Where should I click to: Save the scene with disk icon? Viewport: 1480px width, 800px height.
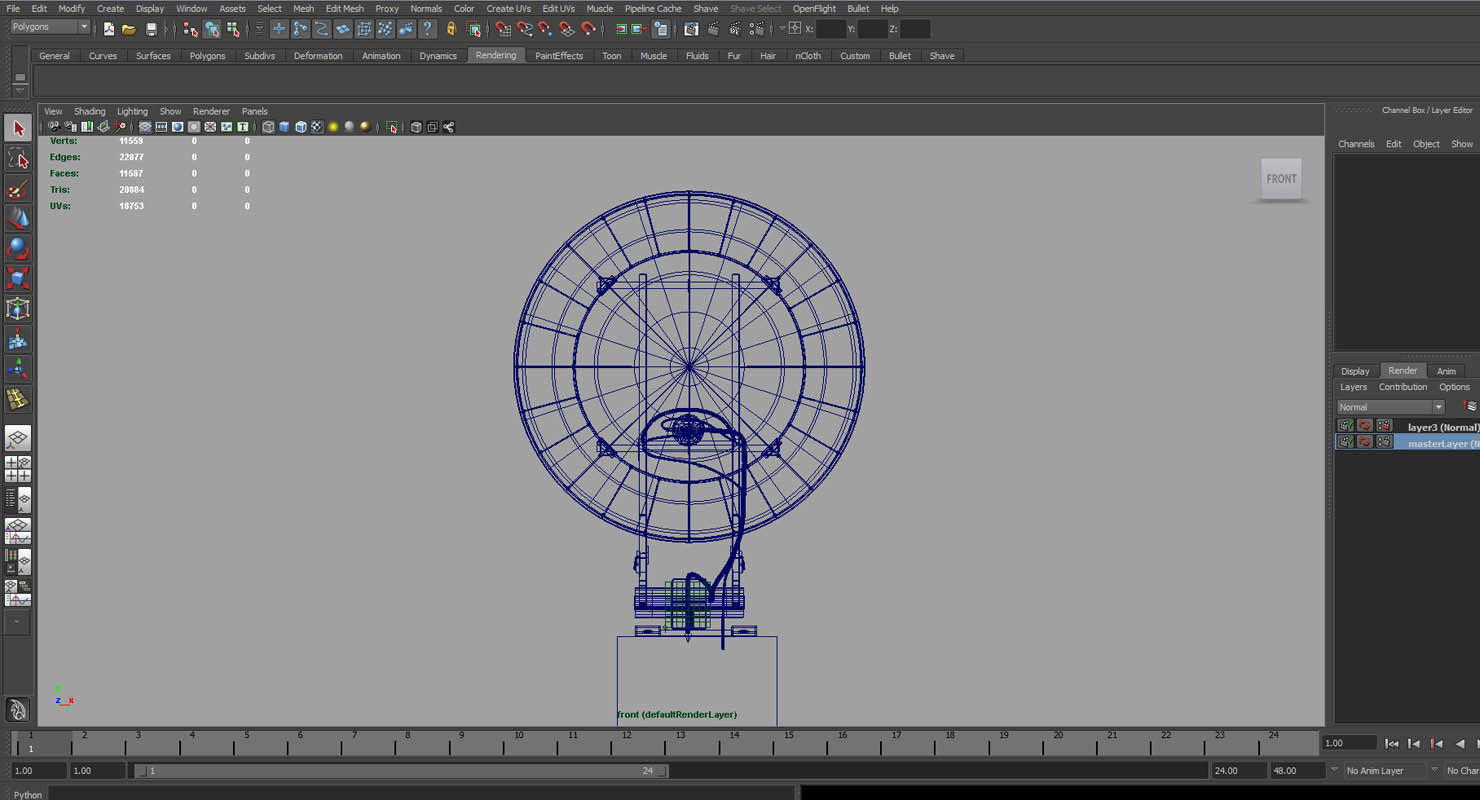click(151, 29)
